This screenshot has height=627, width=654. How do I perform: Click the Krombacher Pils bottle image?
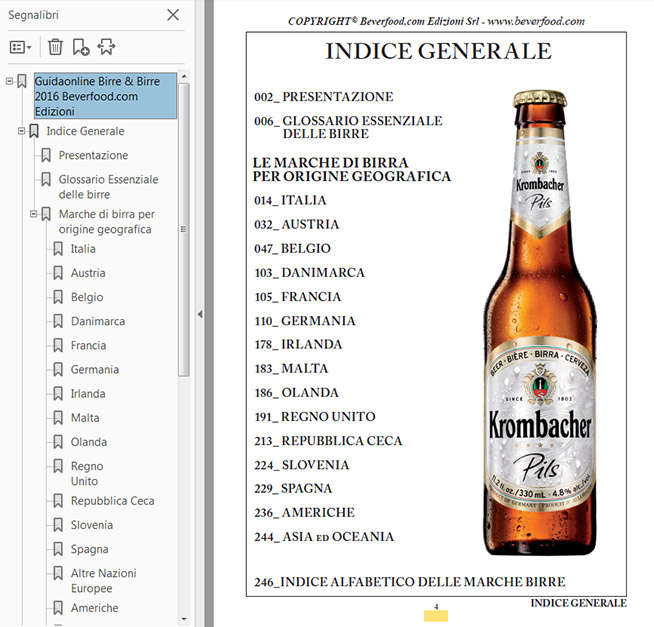[540, 322]
